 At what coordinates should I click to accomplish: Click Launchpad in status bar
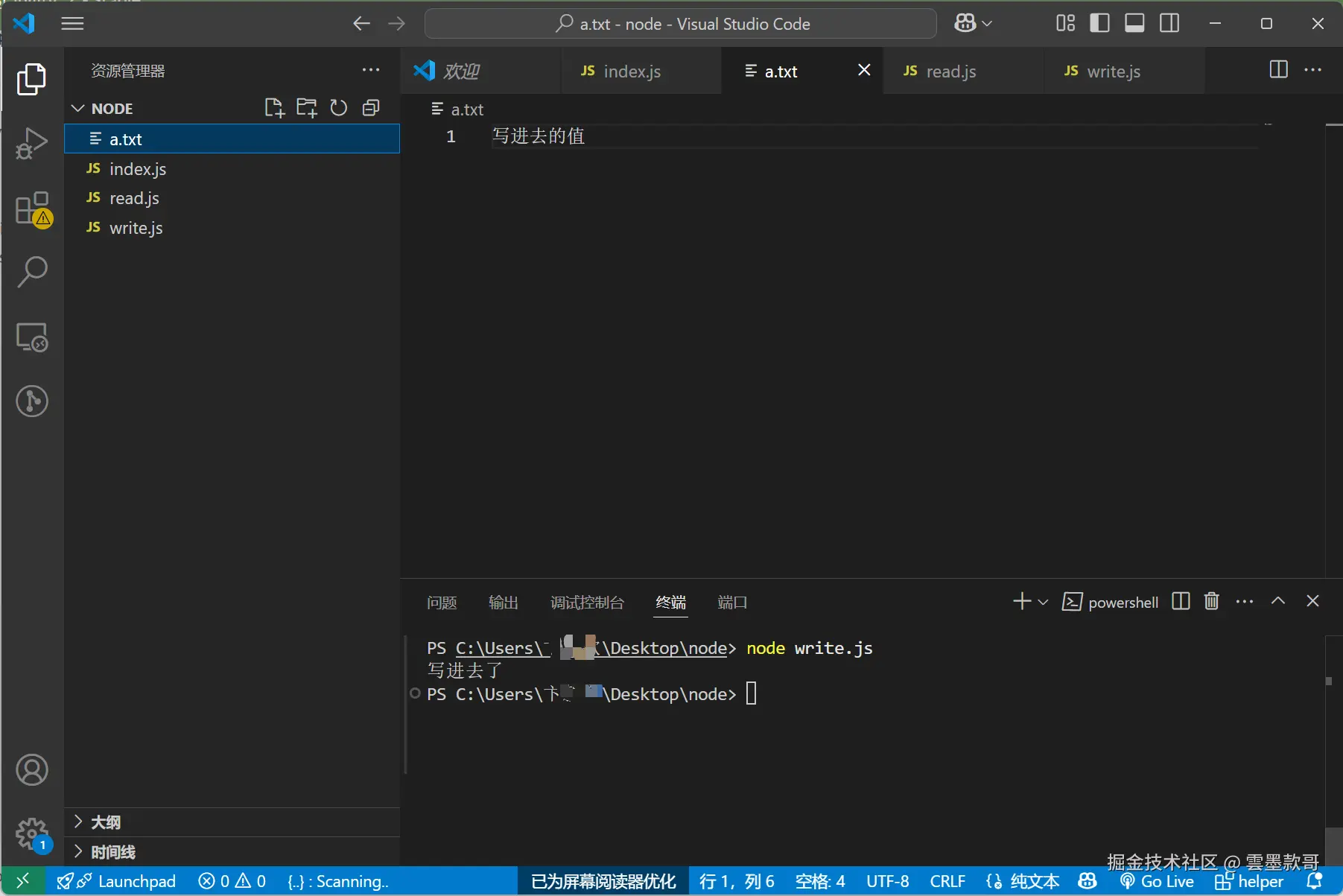[116, 881]
